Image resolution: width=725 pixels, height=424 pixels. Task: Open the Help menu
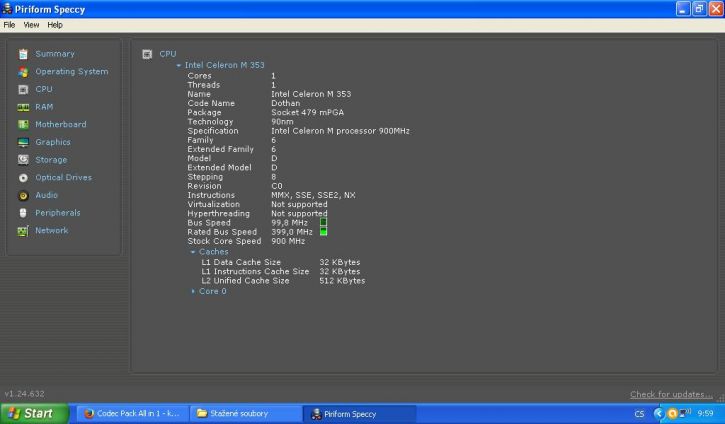point(55,25)
